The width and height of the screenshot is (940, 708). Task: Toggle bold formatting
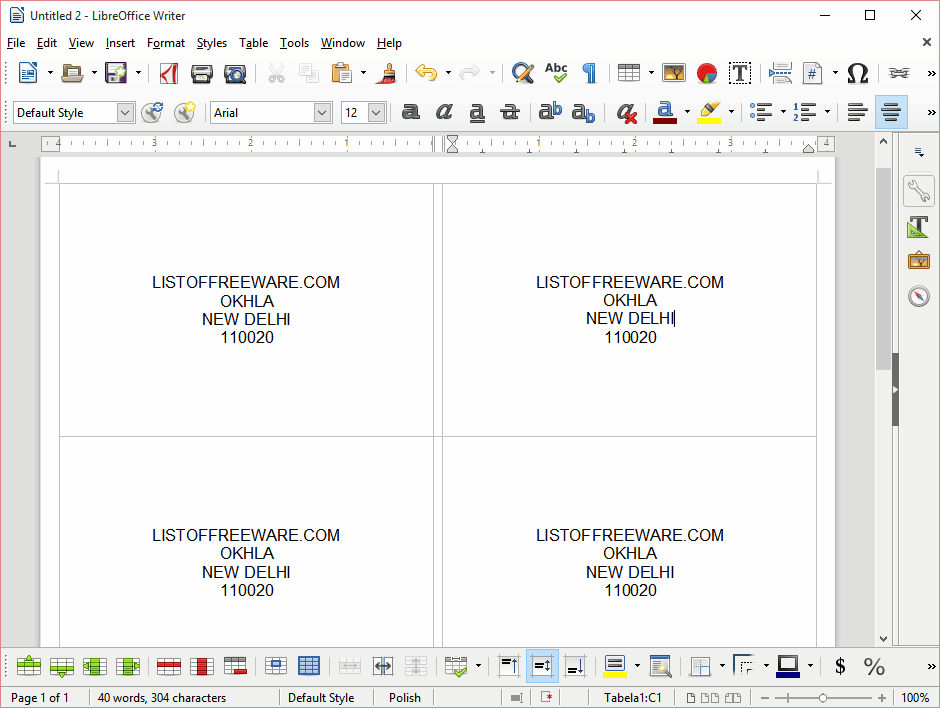[x=411, y=112]
